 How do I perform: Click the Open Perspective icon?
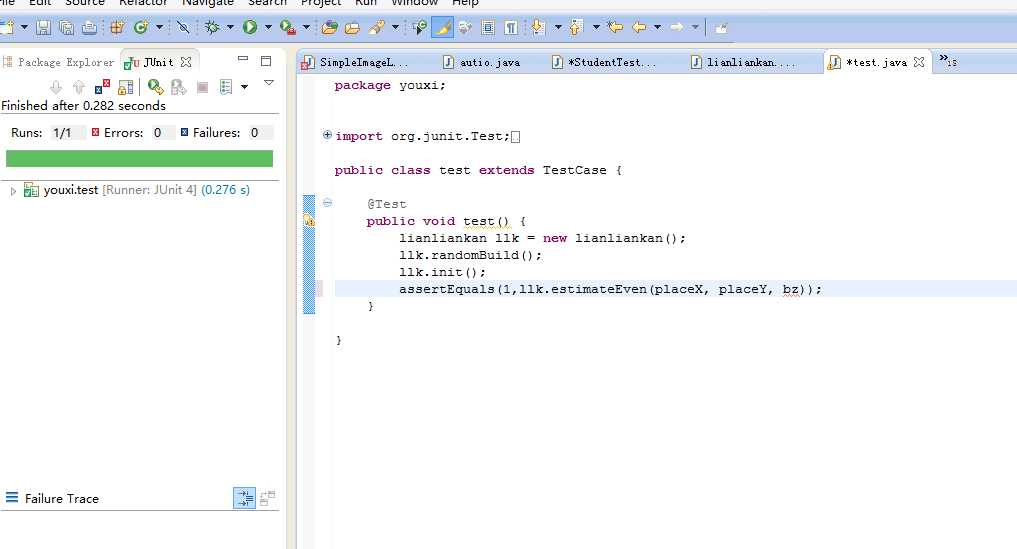click(x=721, y=27)
